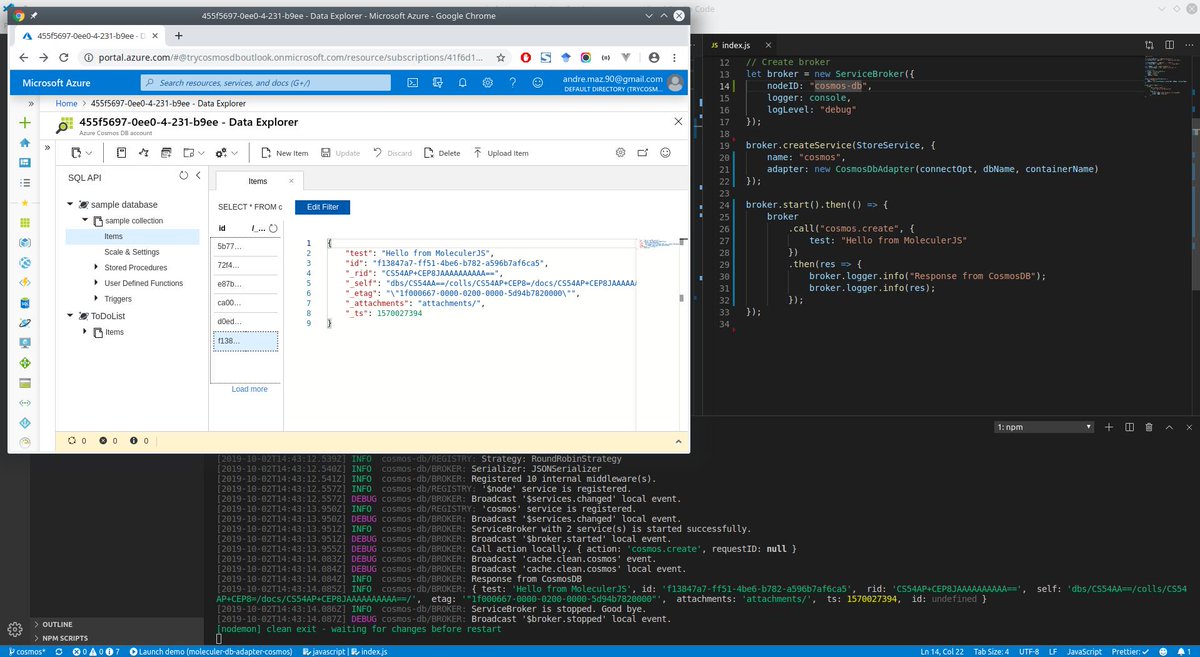Viewport: 1200px width, 657px height.
Task: Click New Item in Data Explorer
Action: tap(284, 153)
